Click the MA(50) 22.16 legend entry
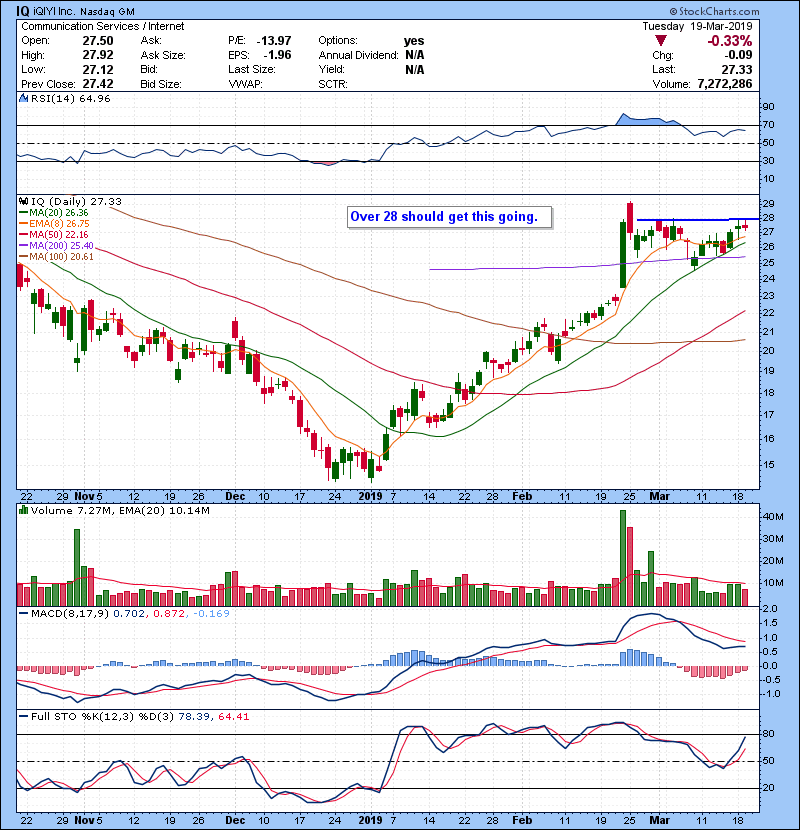 [54, 235]
